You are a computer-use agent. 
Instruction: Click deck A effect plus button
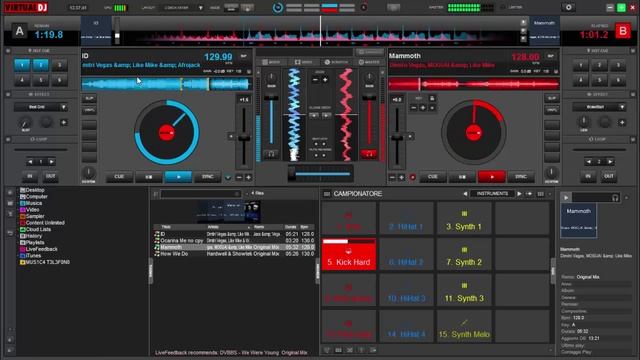[64, 122]
